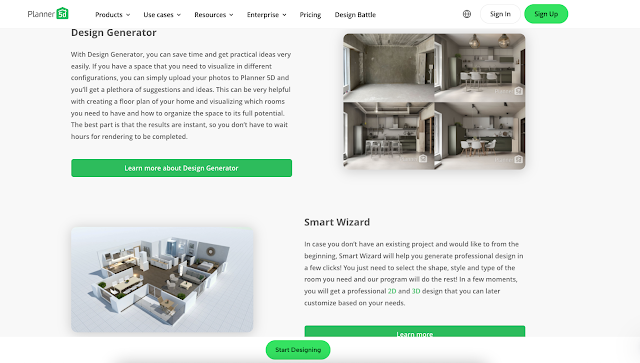Open the empty concrete room photo
640x363 pixels.
click(389, 68)
